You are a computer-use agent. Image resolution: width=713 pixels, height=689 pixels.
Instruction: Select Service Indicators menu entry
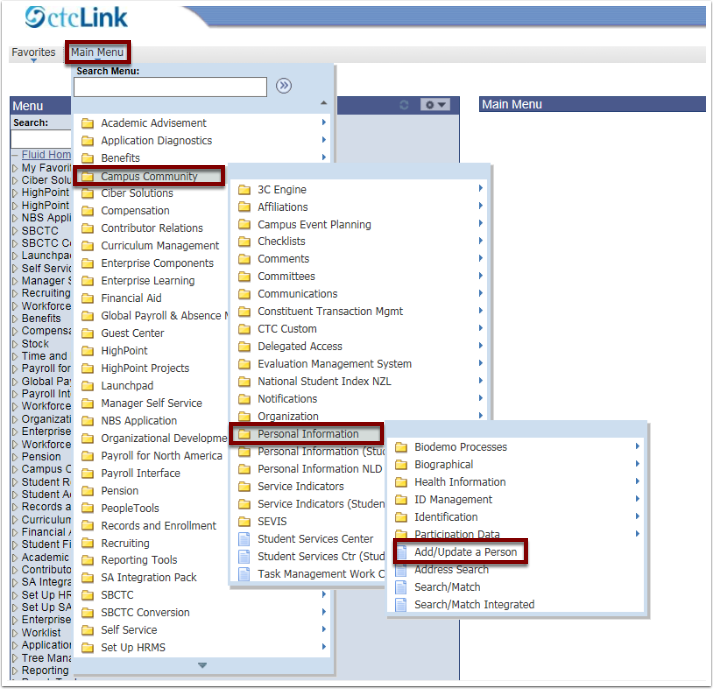[301, 486]
